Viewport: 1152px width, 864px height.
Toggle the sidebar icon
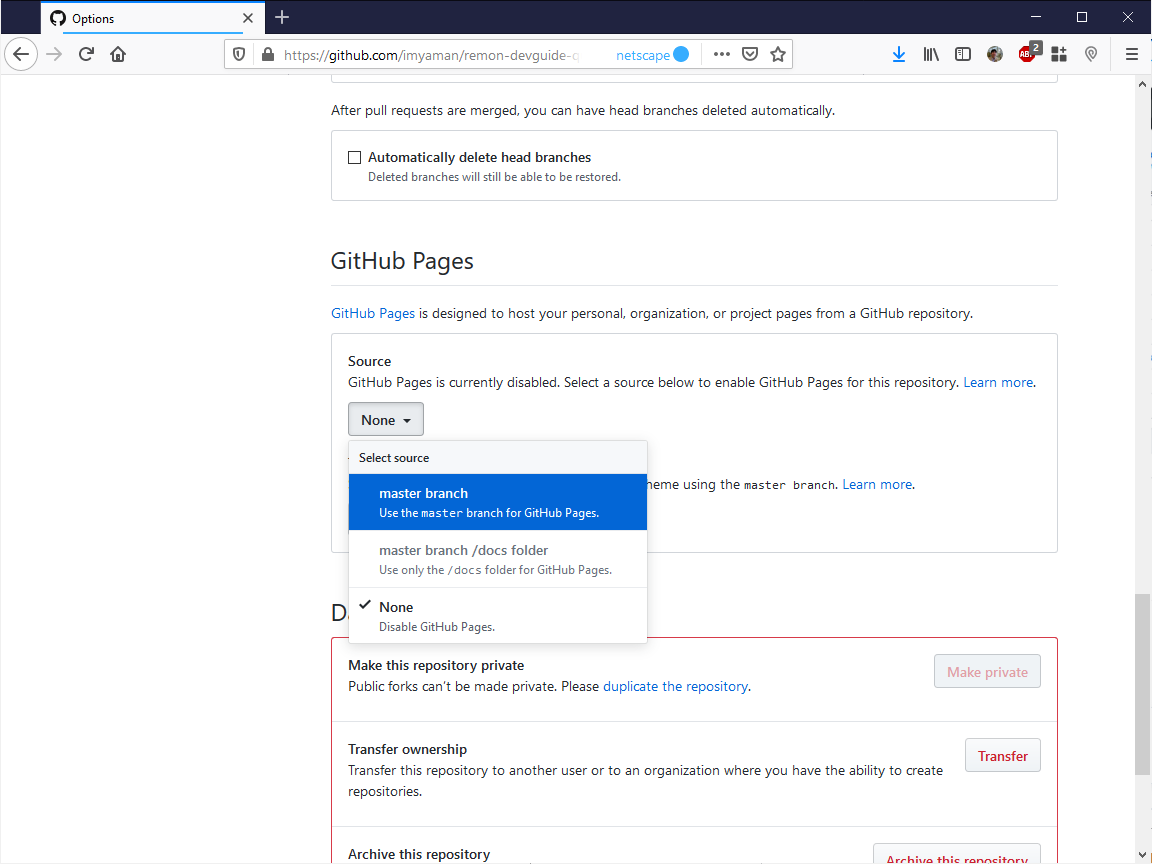pos(962,54)
